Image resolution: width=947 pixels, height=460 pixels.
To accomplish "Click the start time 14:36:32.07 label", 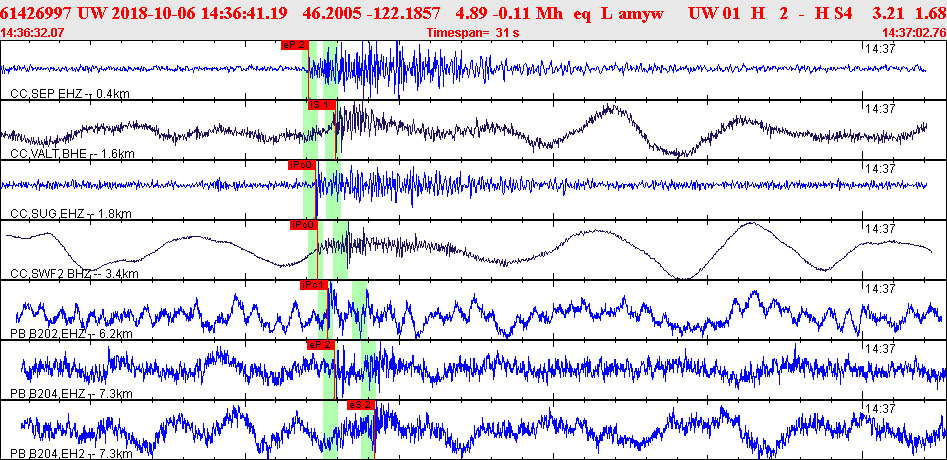I will coord(33,33).
